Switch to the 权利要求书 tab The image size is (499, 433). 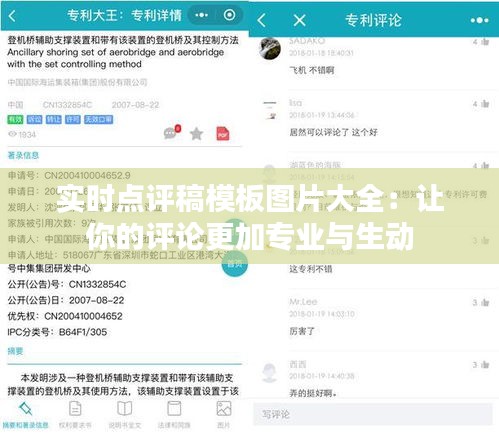[75, 415]
